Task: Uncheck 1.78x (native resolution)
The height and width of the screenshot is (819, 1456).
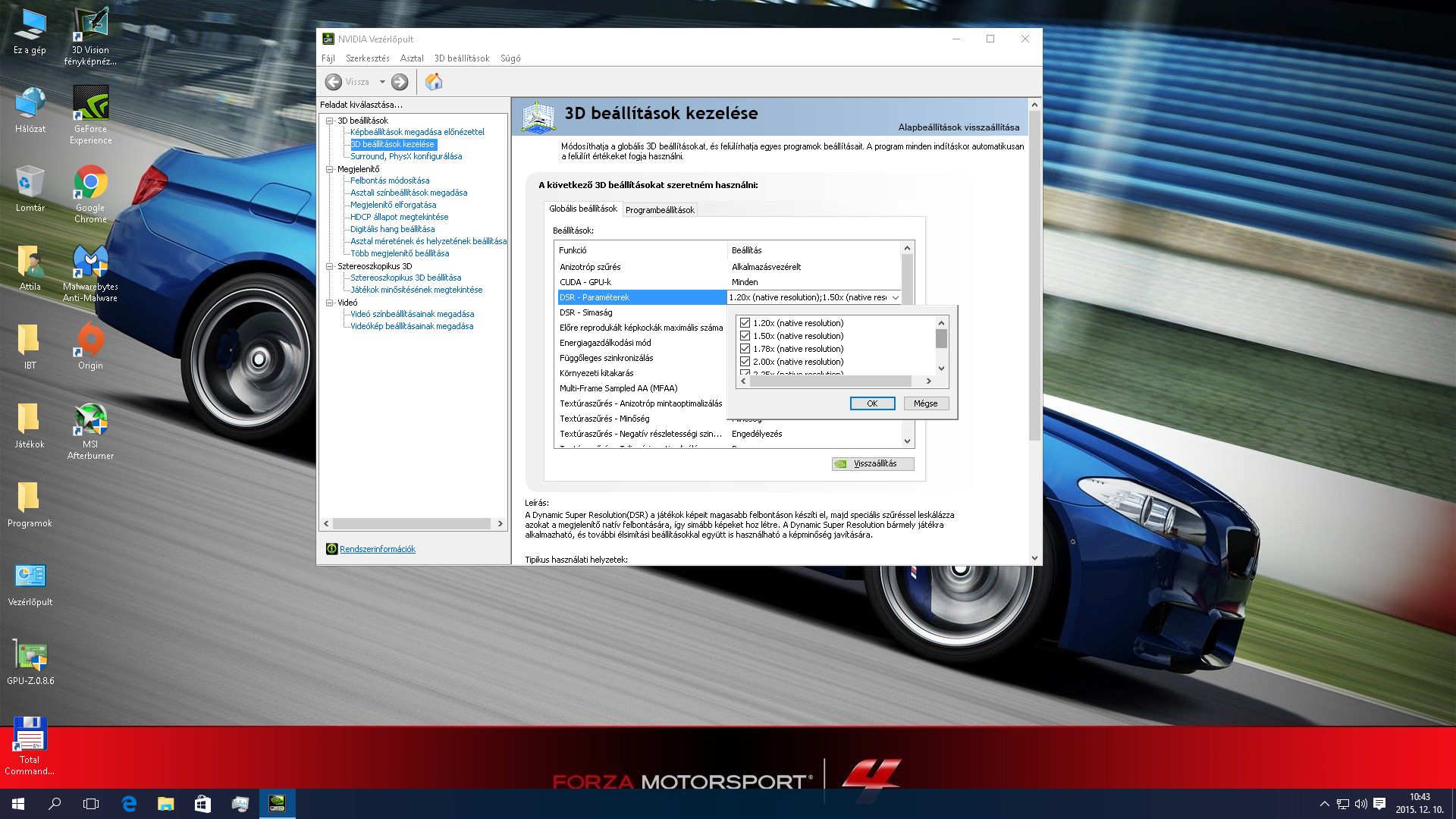Action: pyautogui.click(x=745, y=349)
